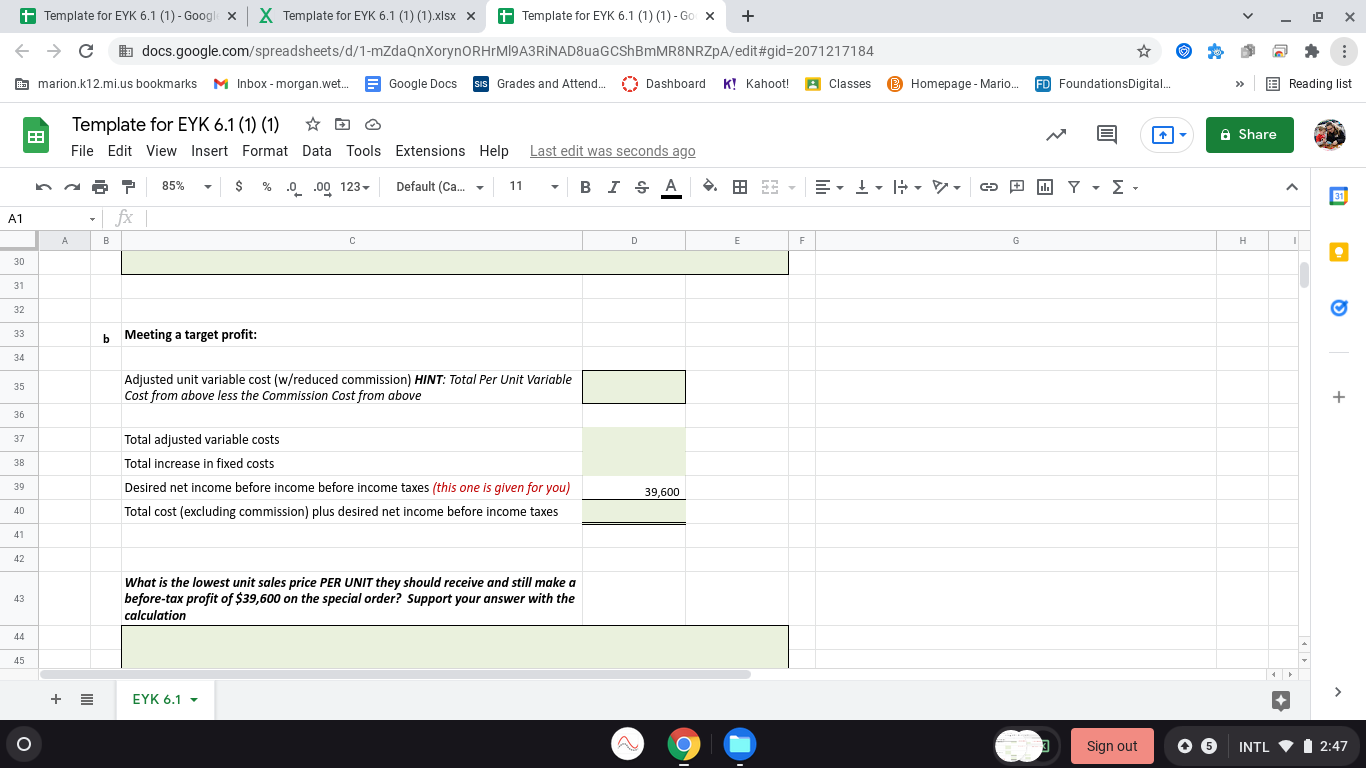
Task: Open the paint format tool
Action: pyautogui.click(x=128, y=187)
